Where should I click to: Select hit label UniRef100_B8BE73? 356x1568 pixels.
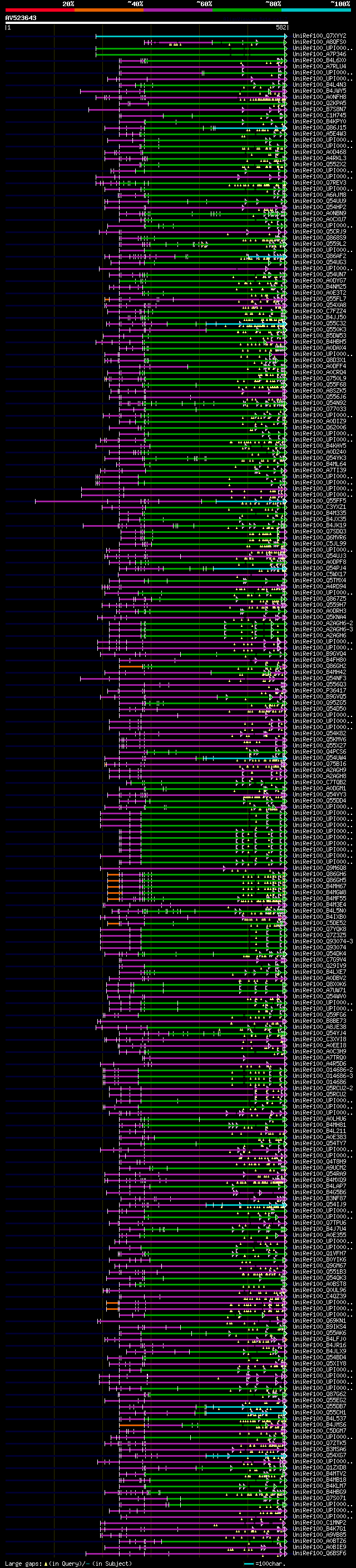319,1021
